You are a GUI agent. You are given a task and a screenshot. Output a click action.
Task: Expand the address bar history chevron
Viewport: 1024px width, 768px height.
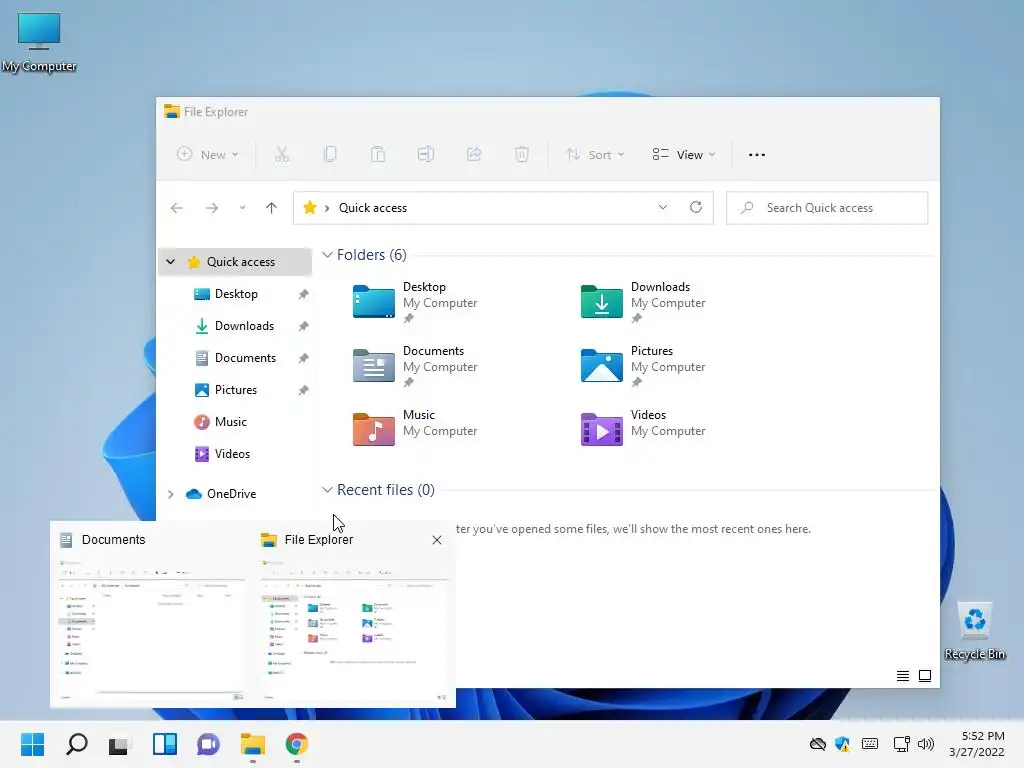point(663,208)
